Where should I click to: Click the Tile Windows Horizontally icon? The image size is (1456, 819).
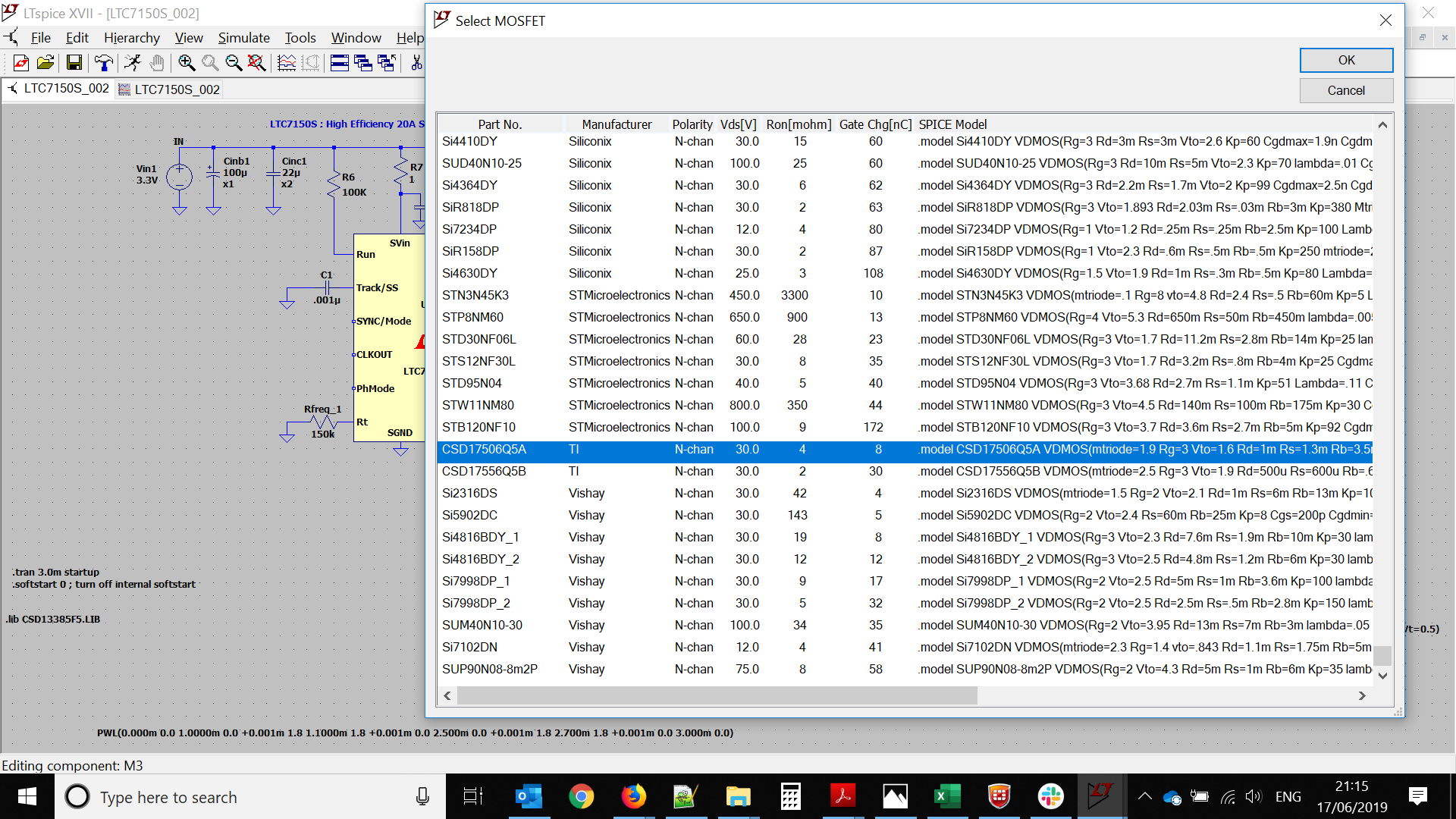(340, 63)
